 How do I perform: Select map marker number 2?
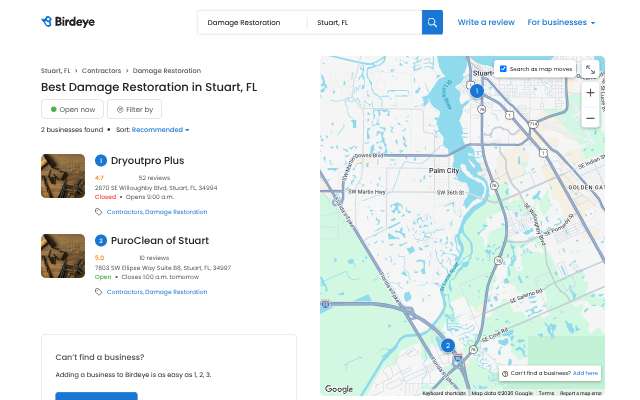click(448, 346)
